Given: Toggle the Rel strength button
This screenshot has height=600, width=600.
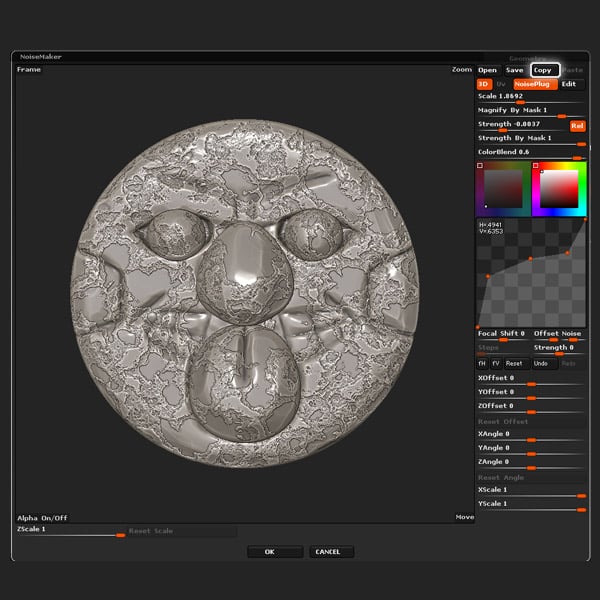Looking at the screenshot, I should 577,126.
